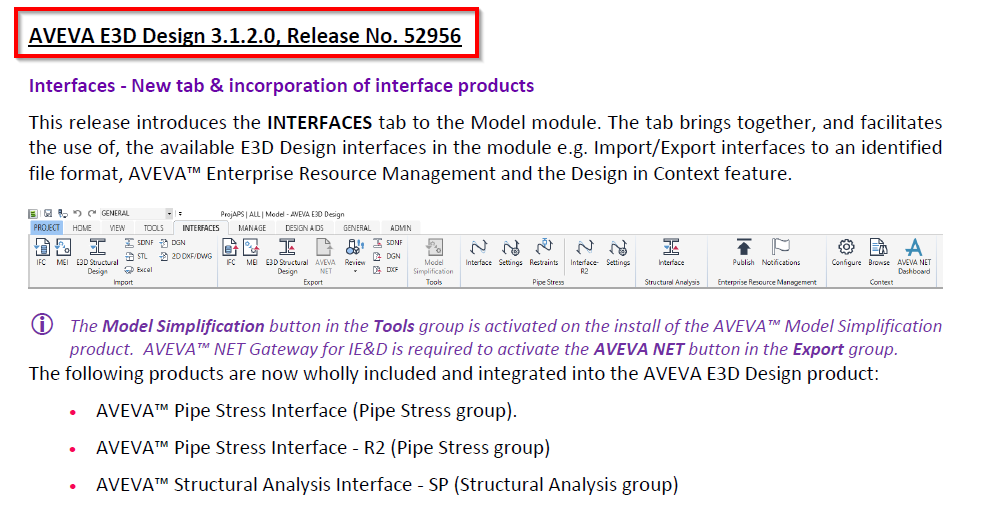
Task: Switch to the GENERAL ribbon tab
Action: click(357, 228)
